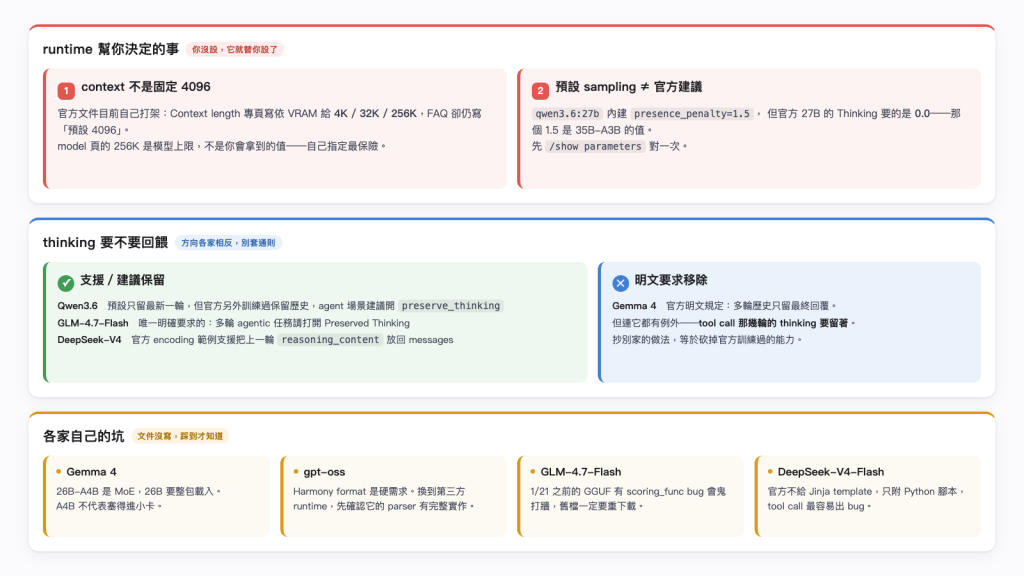Click the red tag '你沒設，它就替你設了'

(234, 50)
